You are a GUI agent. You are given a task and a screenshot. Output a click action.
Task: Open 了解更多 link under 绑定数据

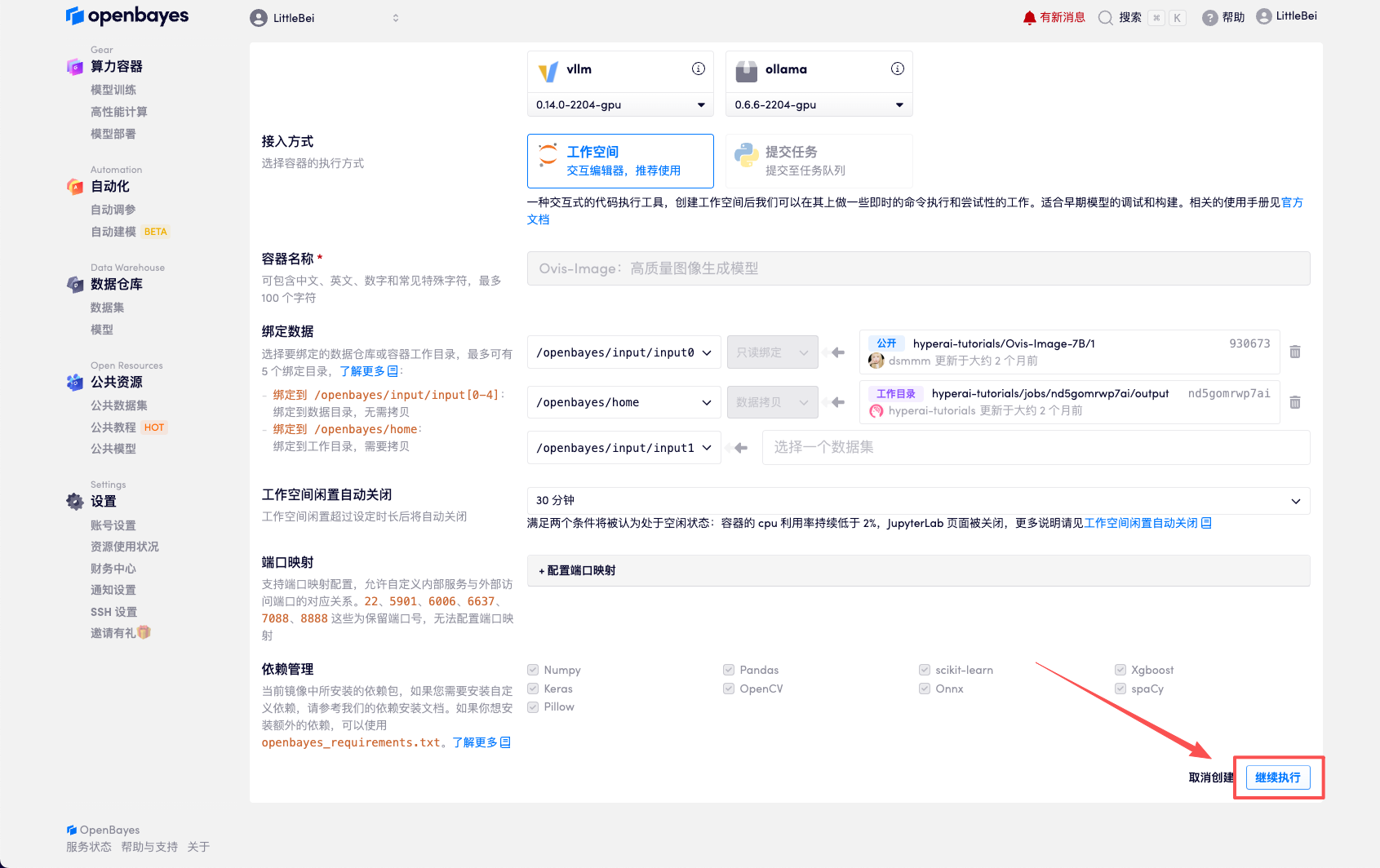pyautogui.click(x=368, y=371)
